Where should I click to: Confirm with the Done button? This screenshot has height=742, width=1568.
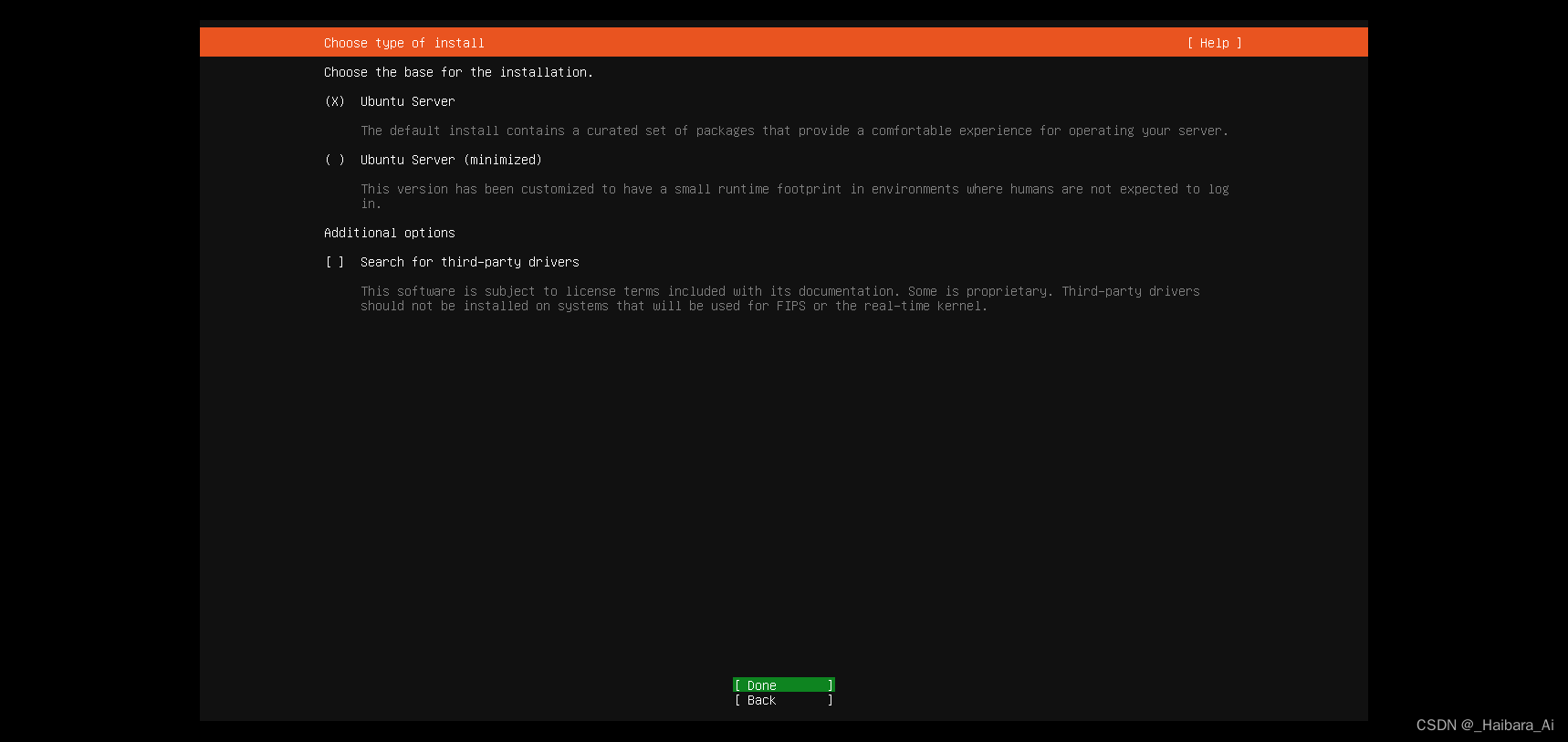(x=784, y=685)
